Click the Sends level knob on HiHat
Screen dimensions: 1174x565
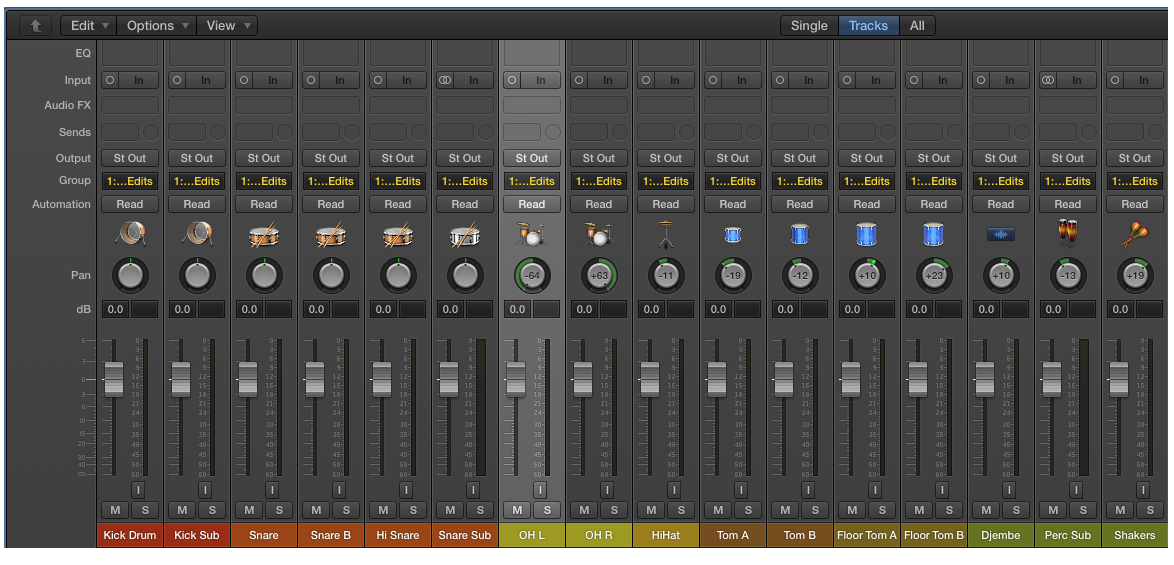[687, 132]
